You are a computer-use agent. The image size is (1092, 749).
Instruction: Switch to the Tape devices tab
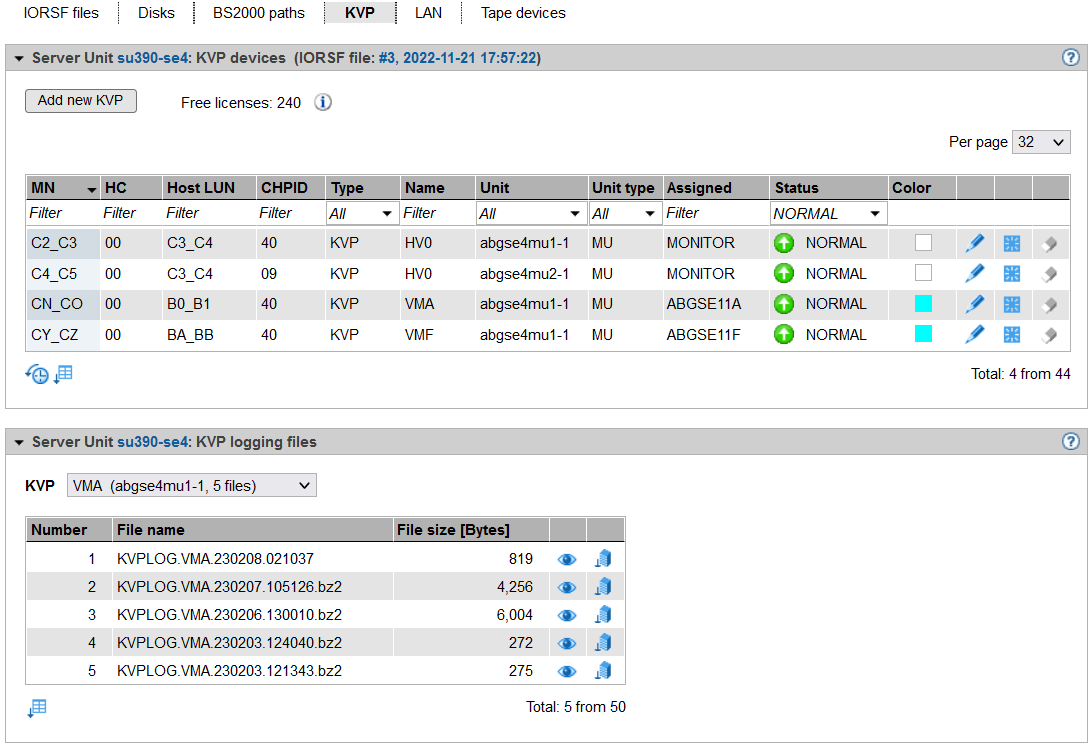(523, 13)
